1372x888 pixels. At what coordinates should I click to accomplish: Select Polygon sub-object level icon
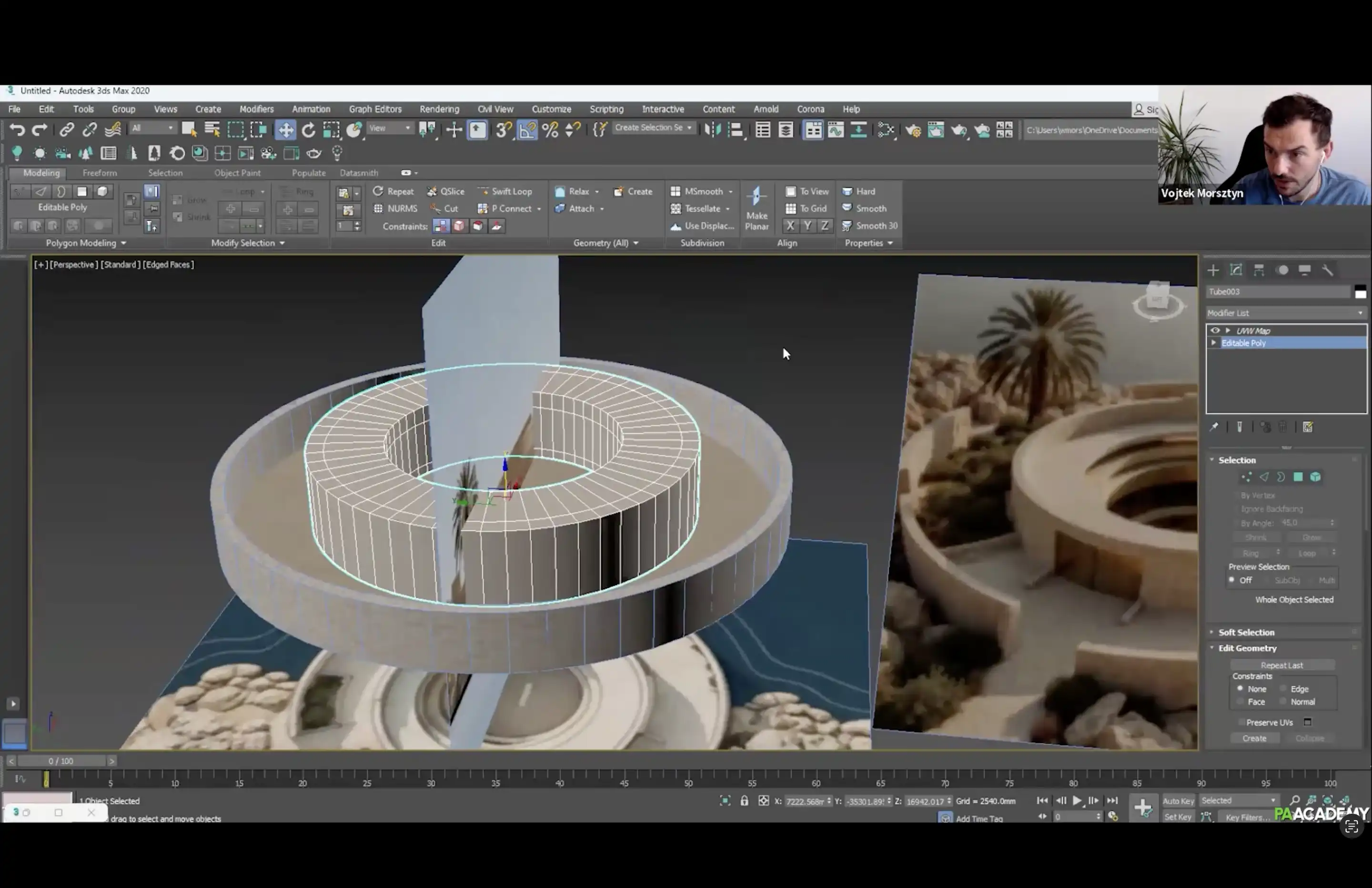(1298, 477)
